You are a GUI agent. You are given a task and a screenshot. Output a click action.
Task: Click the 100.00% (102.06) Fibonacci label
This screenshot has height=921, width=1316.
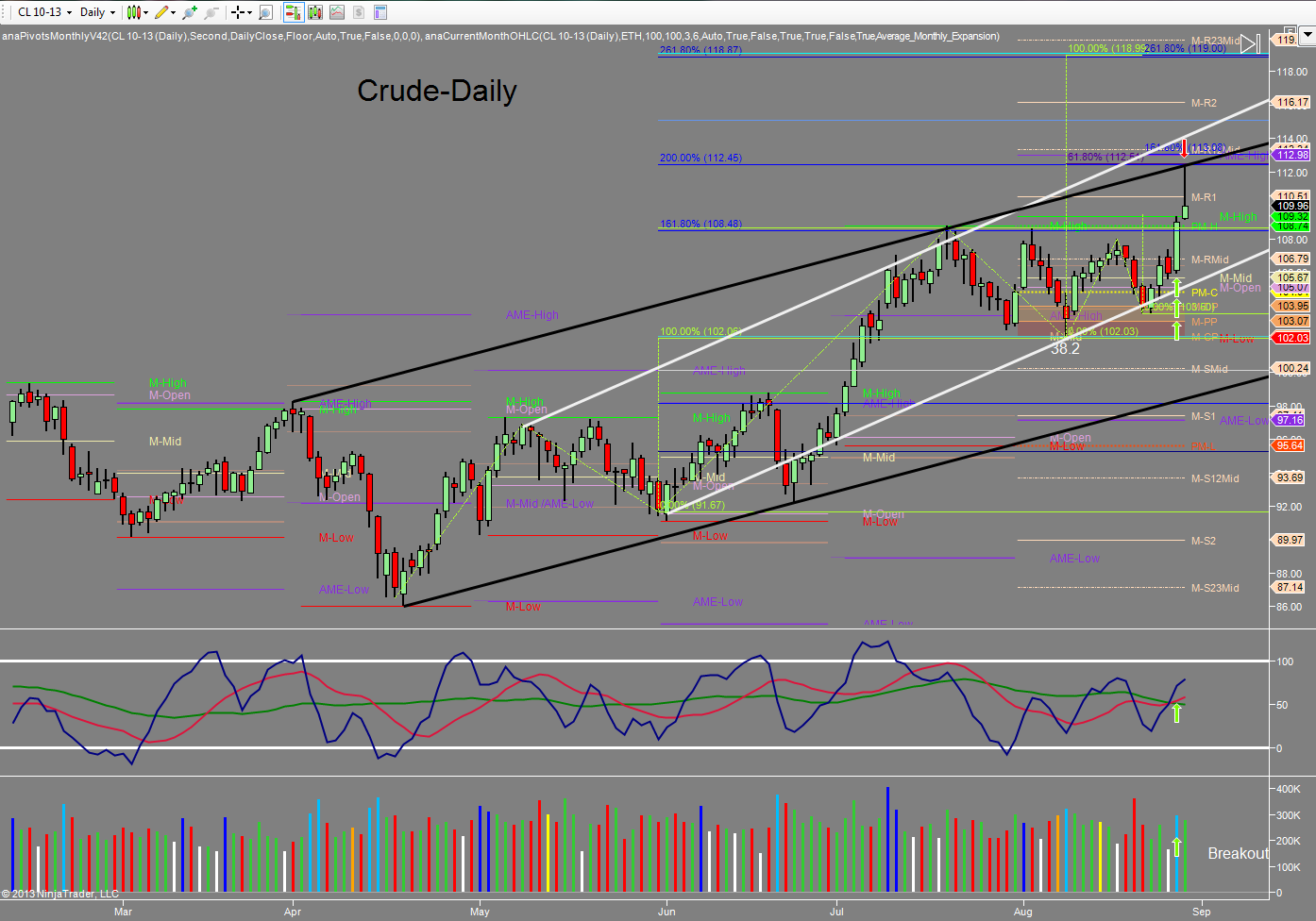tap(700, 331)
